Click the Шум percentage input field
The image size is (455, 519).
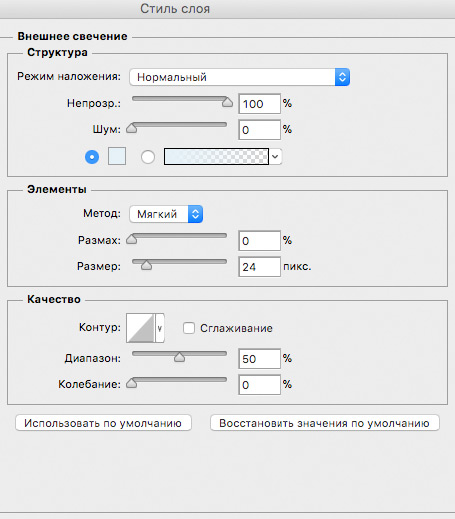[x=260, y=130]
